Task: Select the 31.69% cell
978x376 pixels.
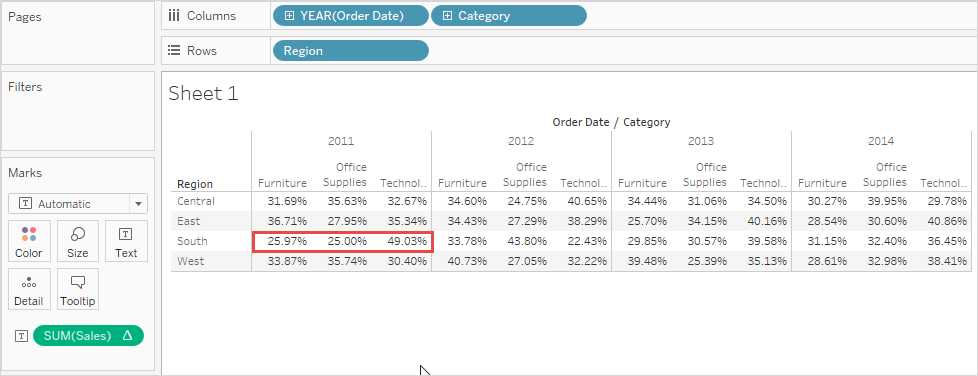Action: pyautogui.click(x=287, y=201)
